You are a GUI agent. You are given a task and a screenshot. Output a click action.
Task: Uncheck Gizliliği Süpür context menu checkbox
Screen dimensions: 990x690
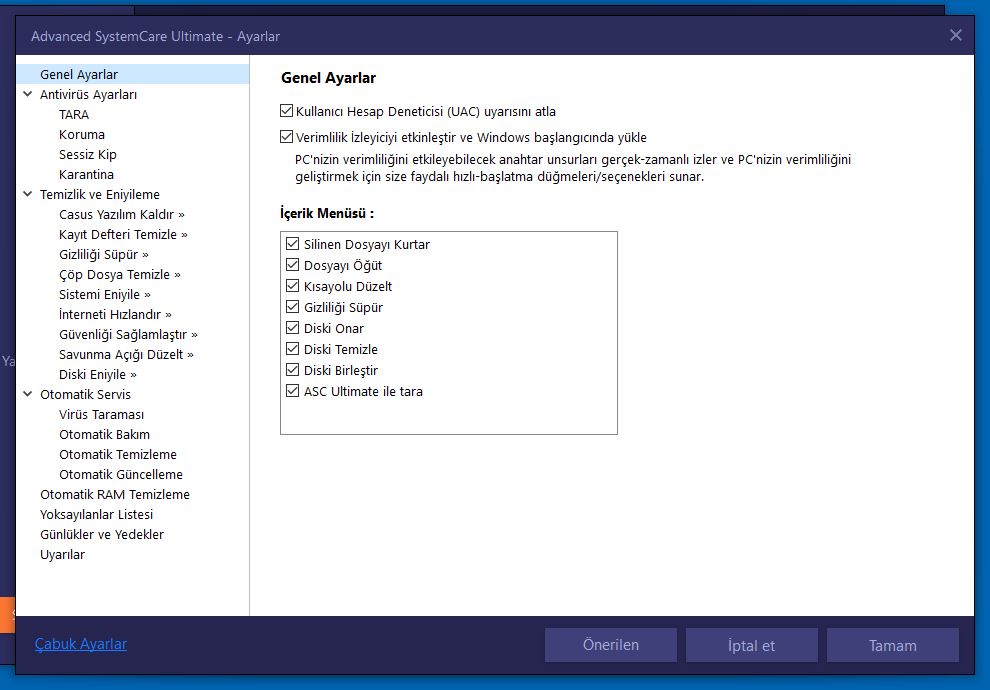tap(292, 307)
